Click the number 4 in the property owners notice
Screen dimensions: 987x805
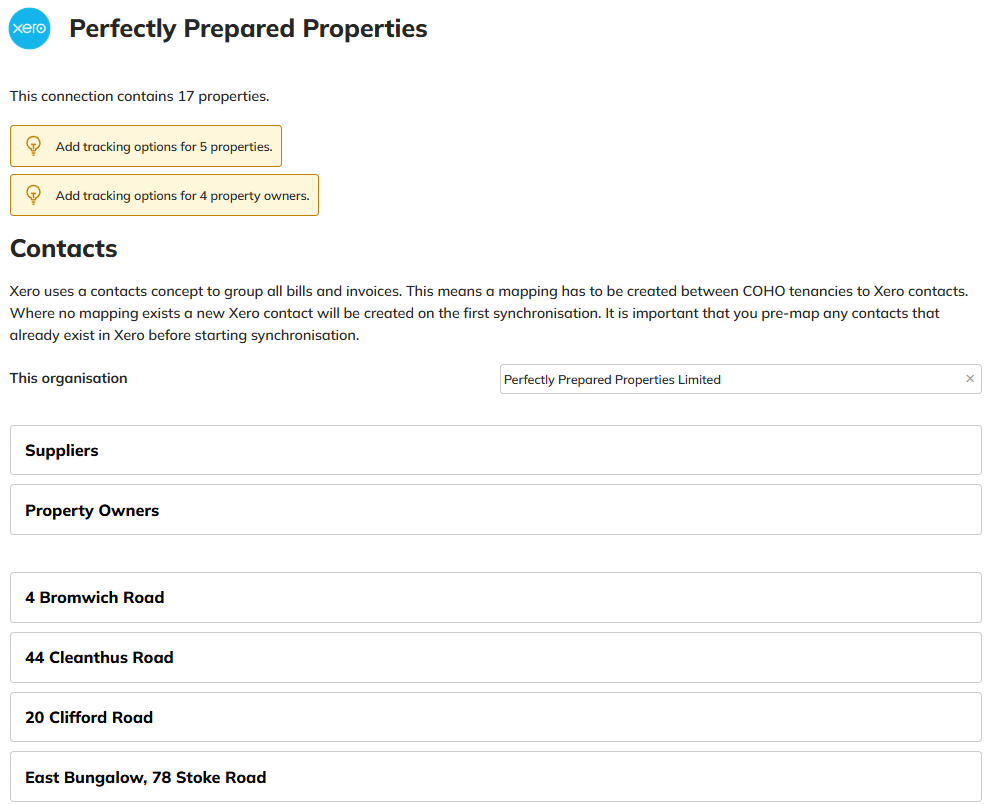click(x=203, y=196)
